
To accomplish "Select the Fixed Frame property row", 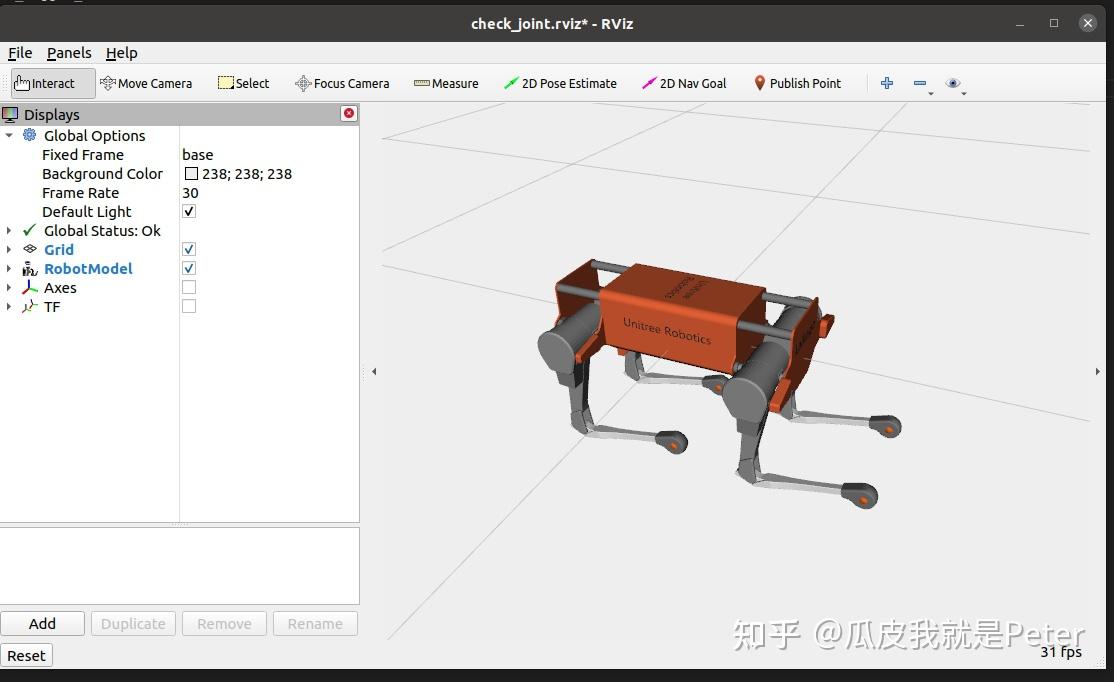I will click(180, 154).
